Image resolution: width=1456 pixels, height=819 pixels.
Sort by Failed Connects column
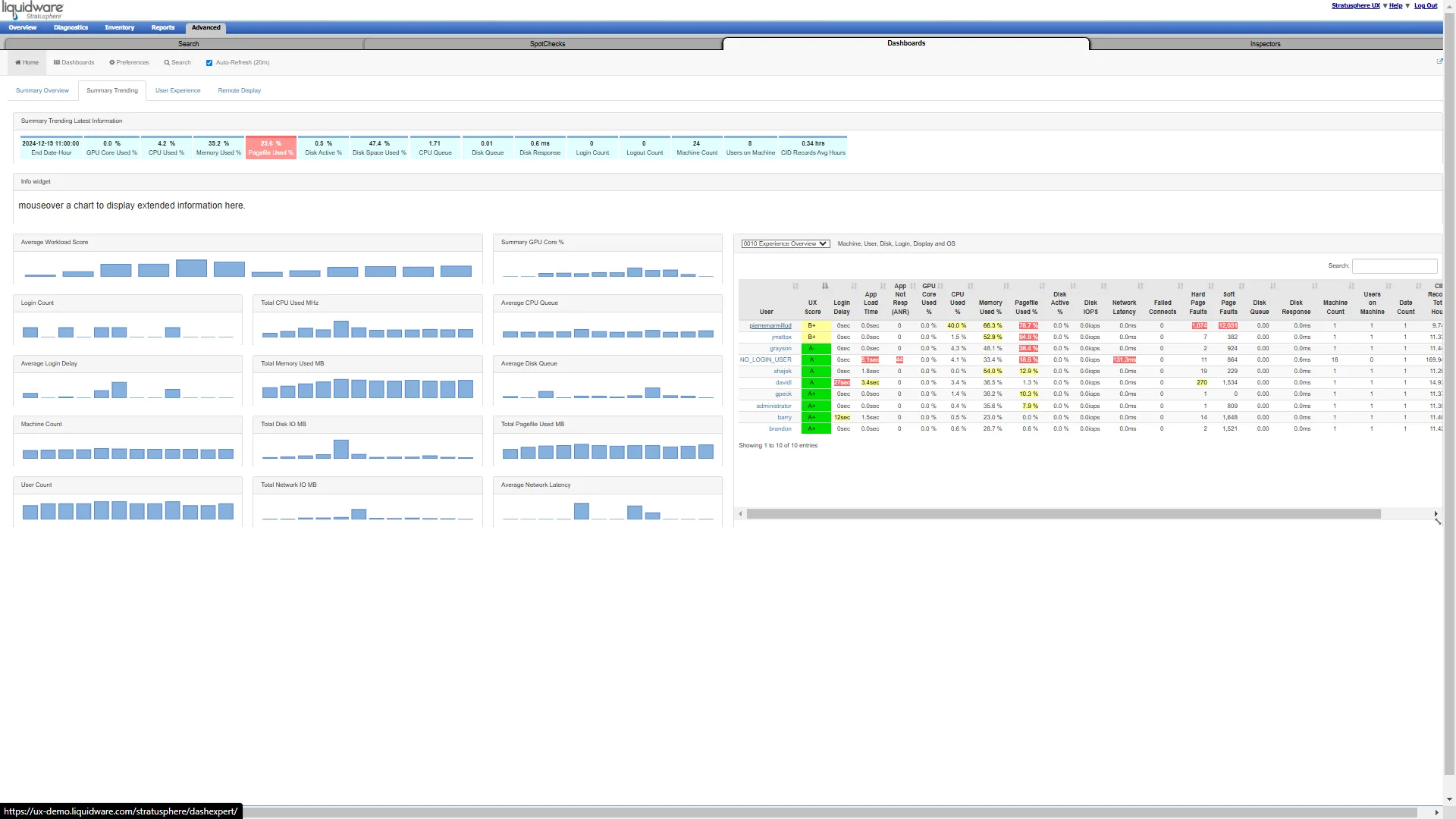[x=1180, y=286]
